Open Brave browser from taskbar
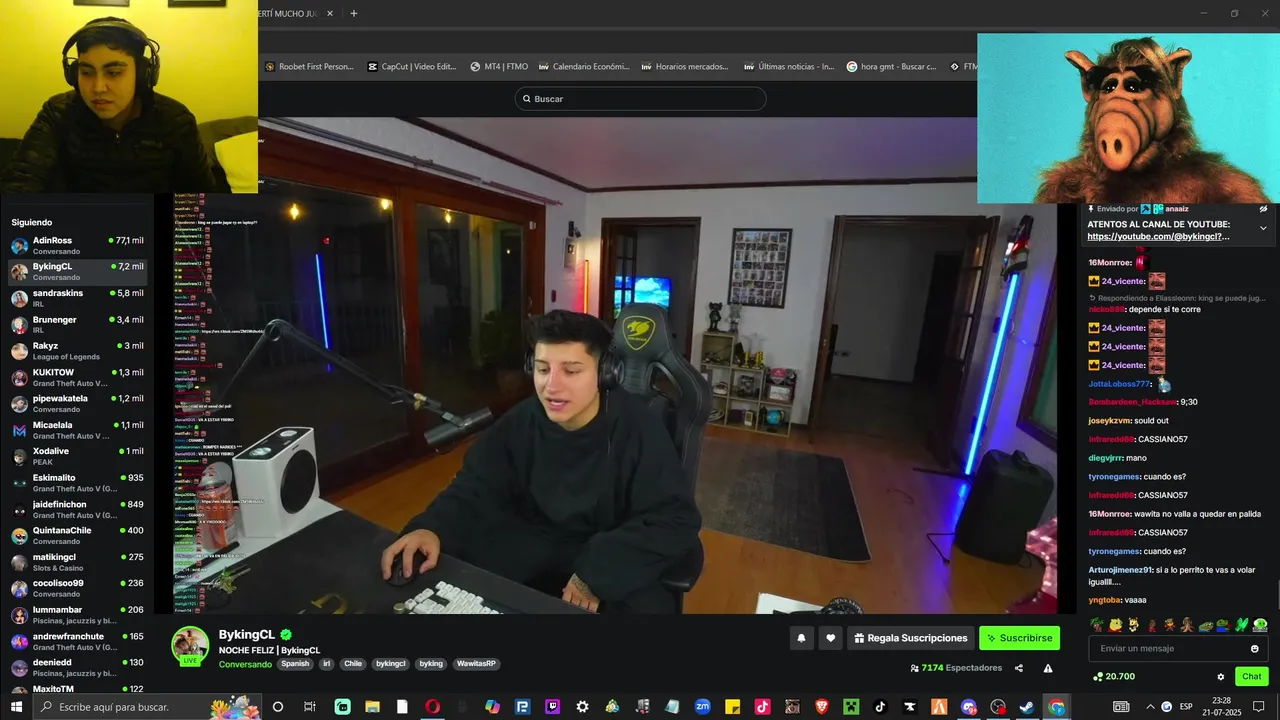Screen dimensions: 1280x720 (x=822, y=706)
